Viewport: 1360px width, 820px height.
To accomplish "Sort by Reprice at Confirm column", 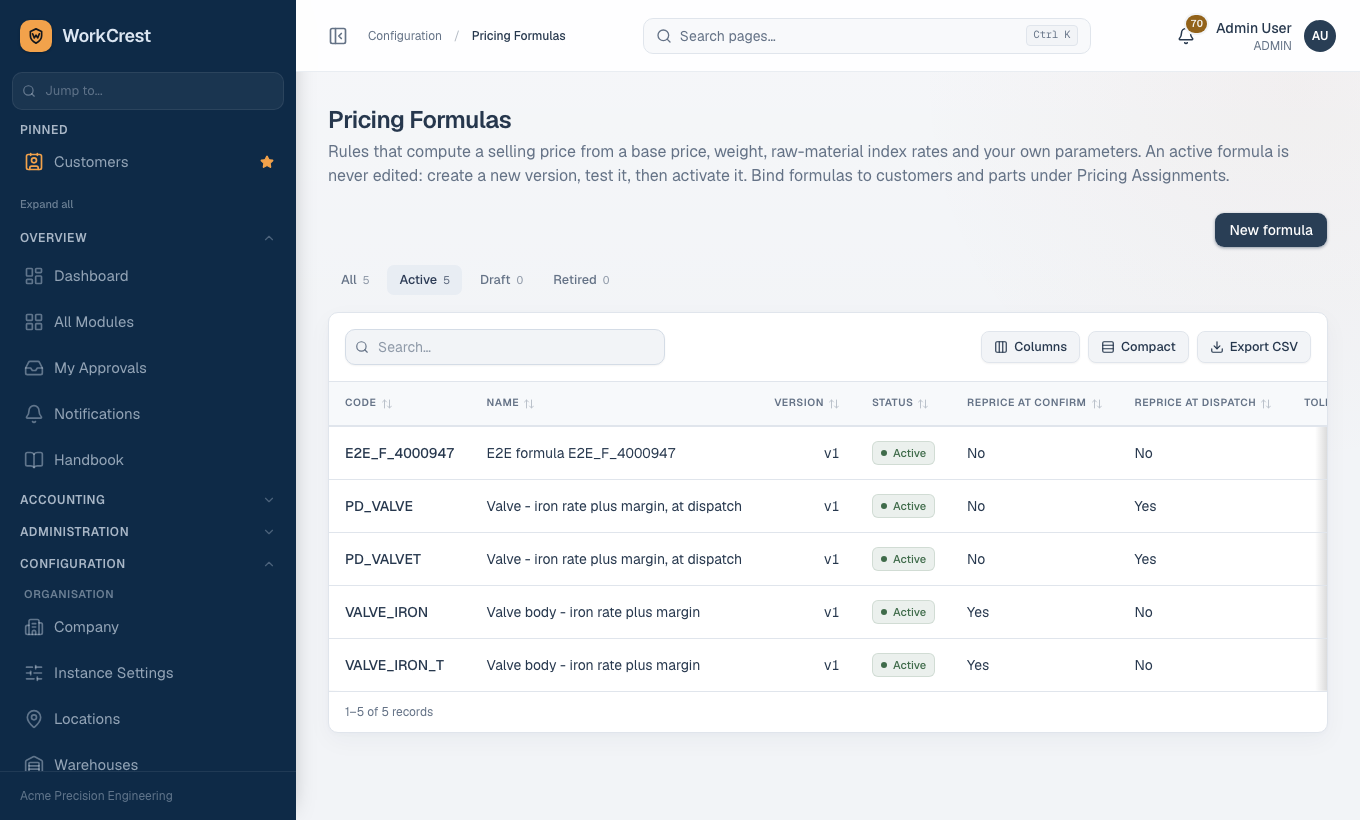I will [x=1034, y=403].
